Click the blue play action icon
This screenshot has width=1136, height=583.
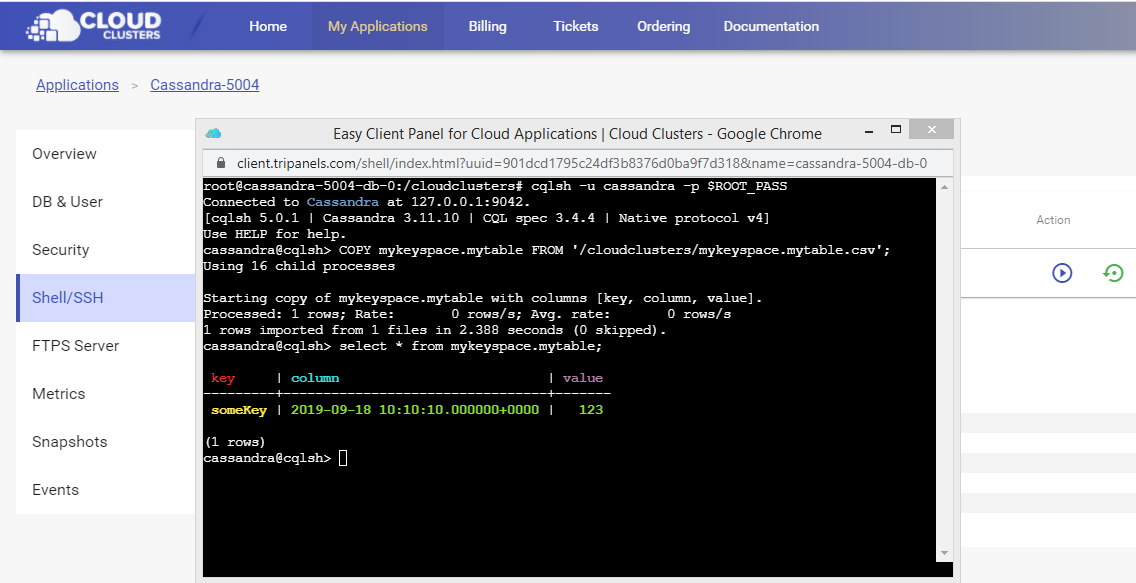click(x=1062, y=273)
